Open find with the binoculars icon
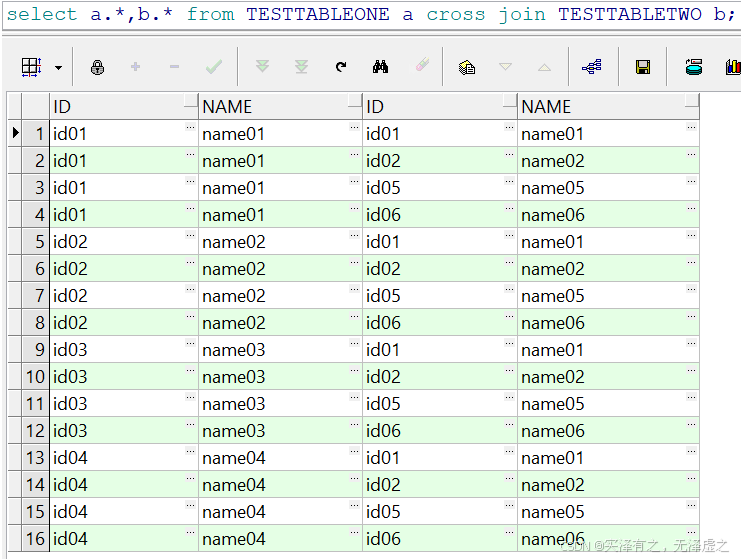 click(380, 67)
